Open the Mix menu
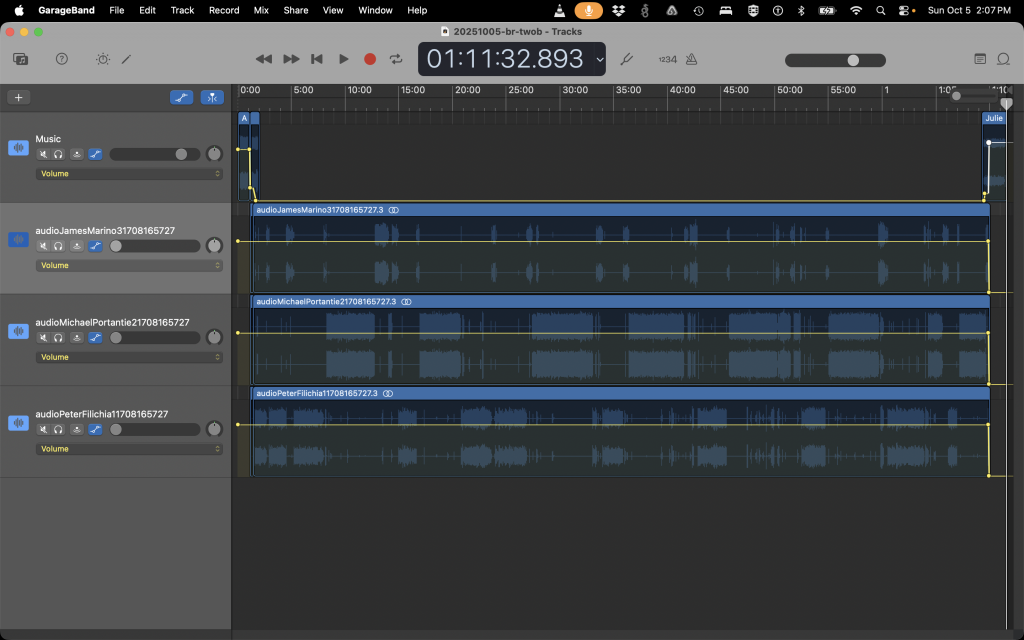The width and height of the screenshot is (1024, 640). (x=261, y=10)
